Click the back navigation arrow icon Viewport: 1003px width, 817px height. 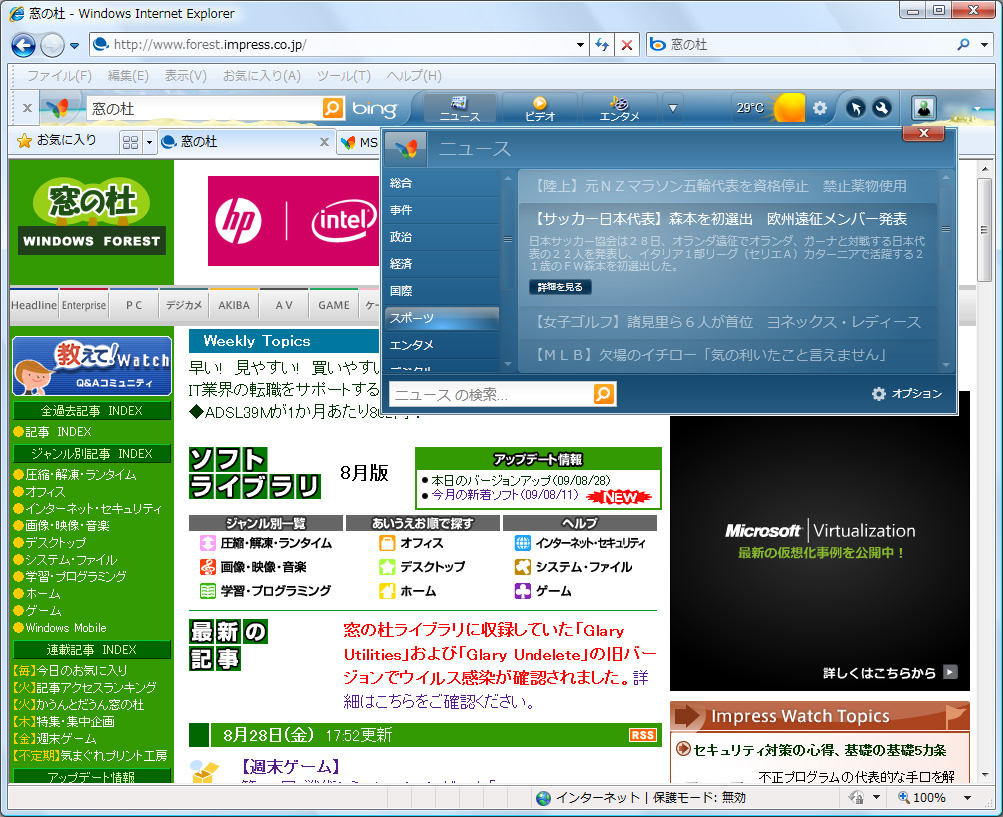point(22,44)
